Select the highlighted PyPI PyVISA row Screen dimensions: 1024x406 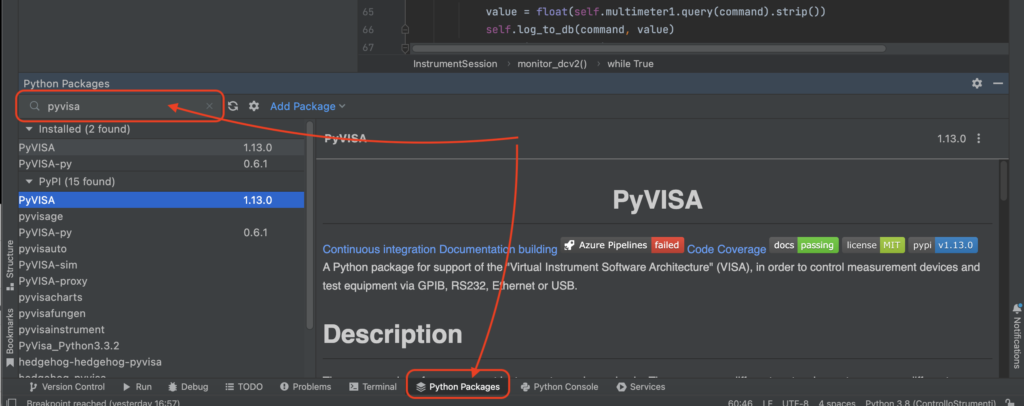tap(161, 200)
